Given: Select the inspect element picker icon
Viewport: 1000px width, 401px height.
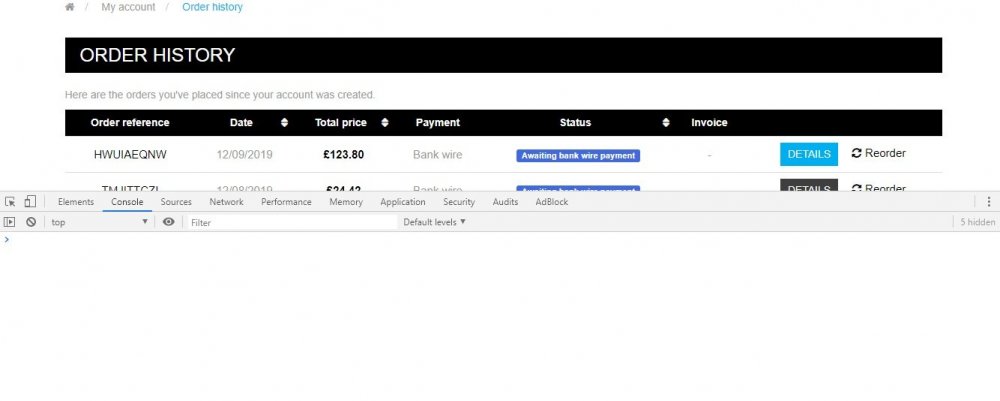Looking at the screenshot, I should click(10, 201).
